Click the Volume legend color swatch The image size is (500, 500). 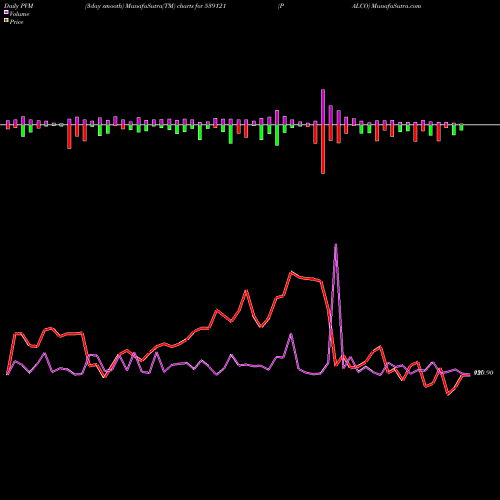[x=6, y=12]
